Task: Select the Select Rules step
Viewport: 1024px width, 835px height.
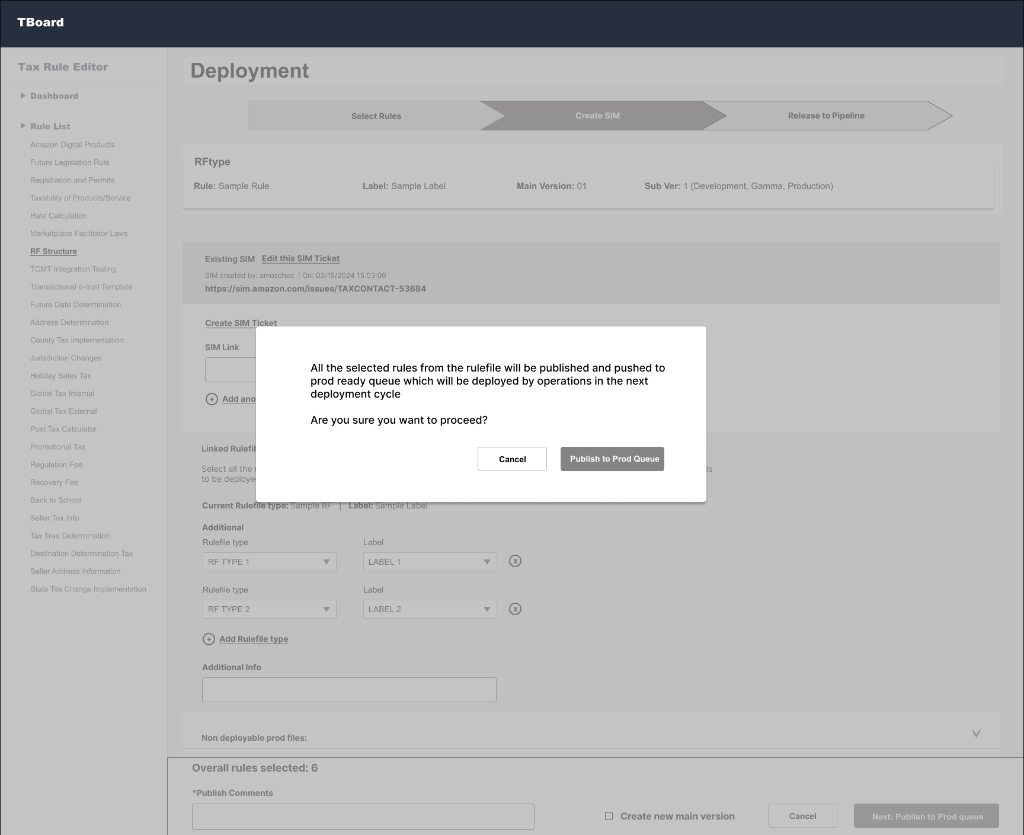Action: [x=376, y=115]
